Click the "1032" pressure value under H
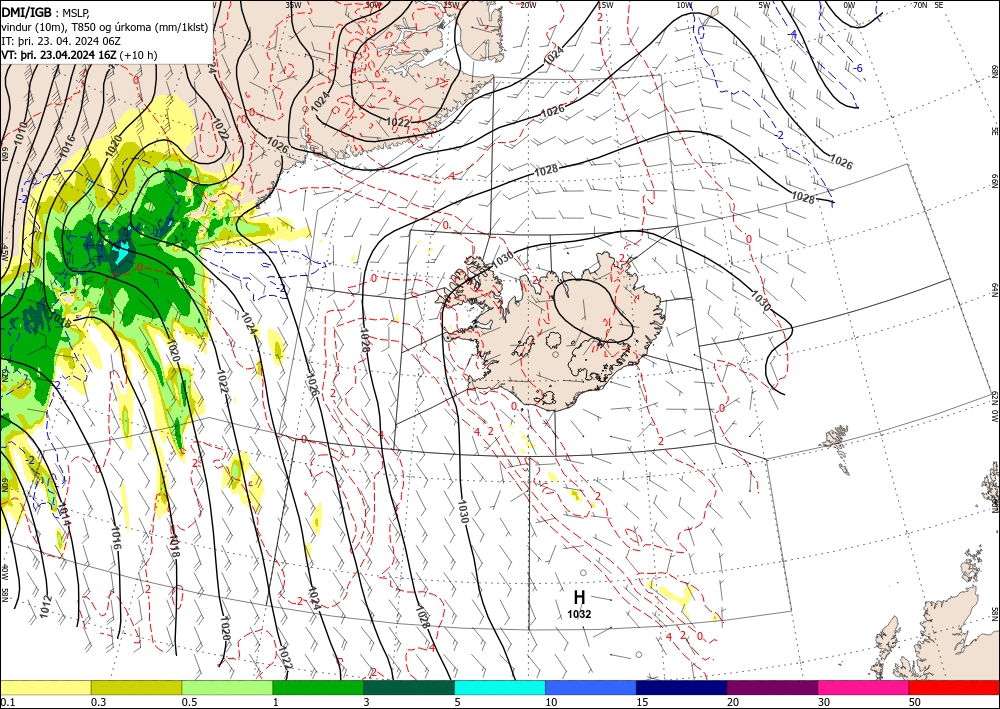This screenshot has height=709, width=1000. pos(579,615)
